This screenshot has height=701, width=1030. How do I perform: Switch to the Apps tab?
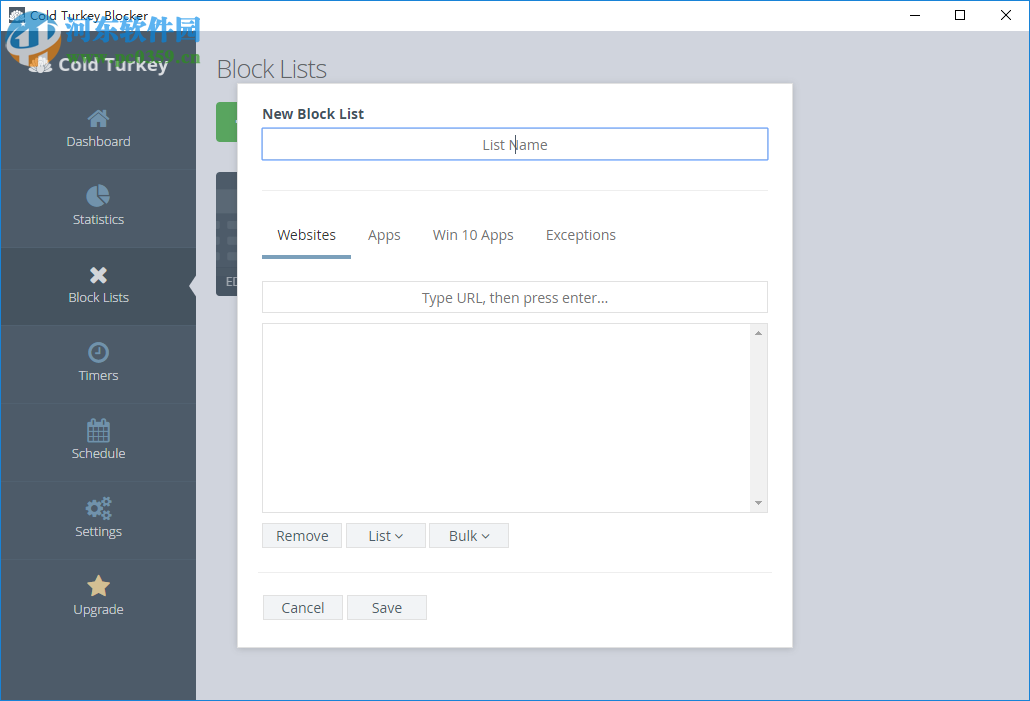point(384,234)
